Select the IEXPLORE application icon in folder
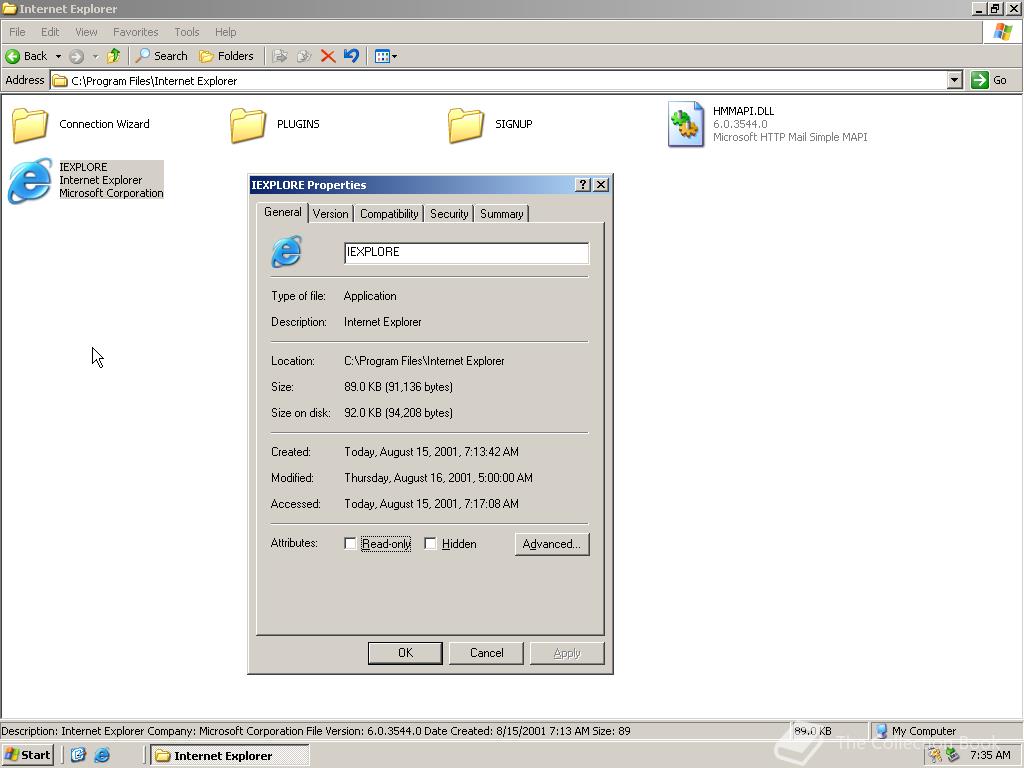 pyautogui.click(x=30, y=181)
